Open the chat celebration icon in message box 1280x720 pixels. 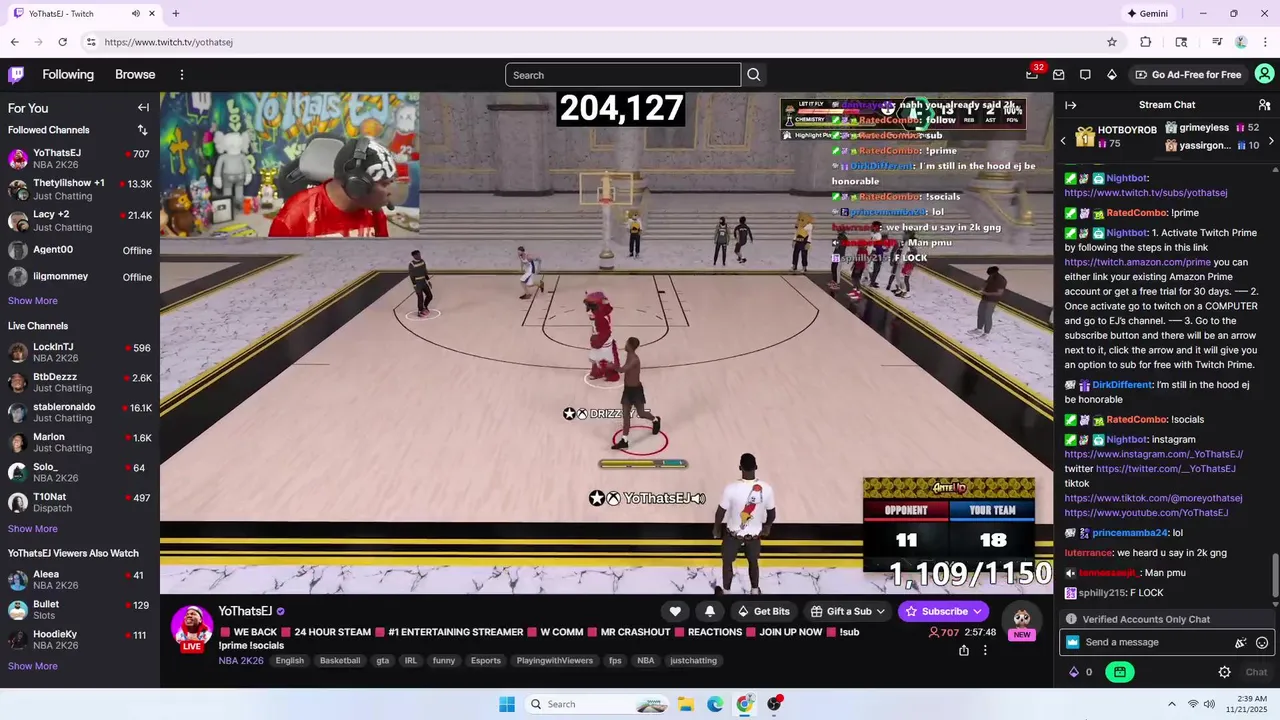1241,643
